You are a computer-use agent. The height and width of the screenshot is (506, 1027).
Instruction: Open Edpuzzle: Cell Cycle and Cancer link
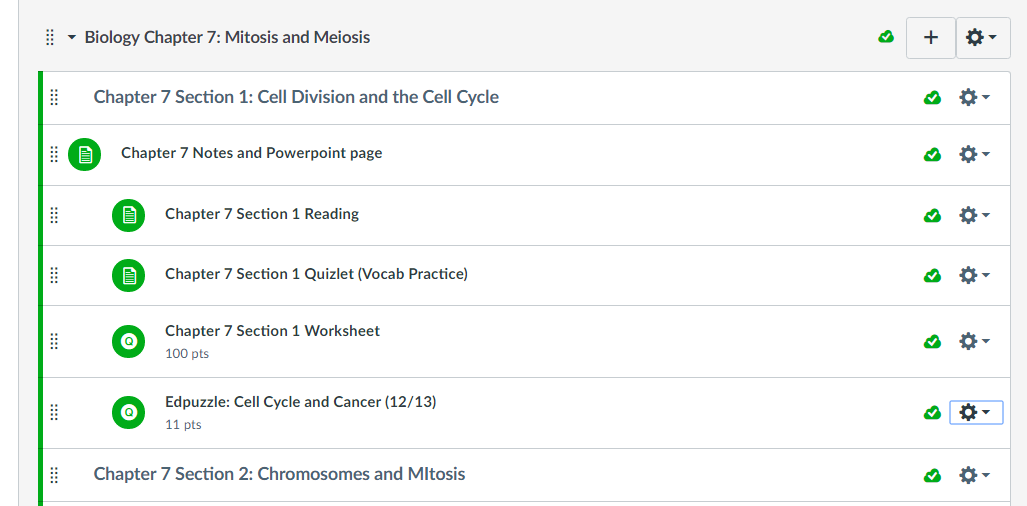tap(300, 402)
